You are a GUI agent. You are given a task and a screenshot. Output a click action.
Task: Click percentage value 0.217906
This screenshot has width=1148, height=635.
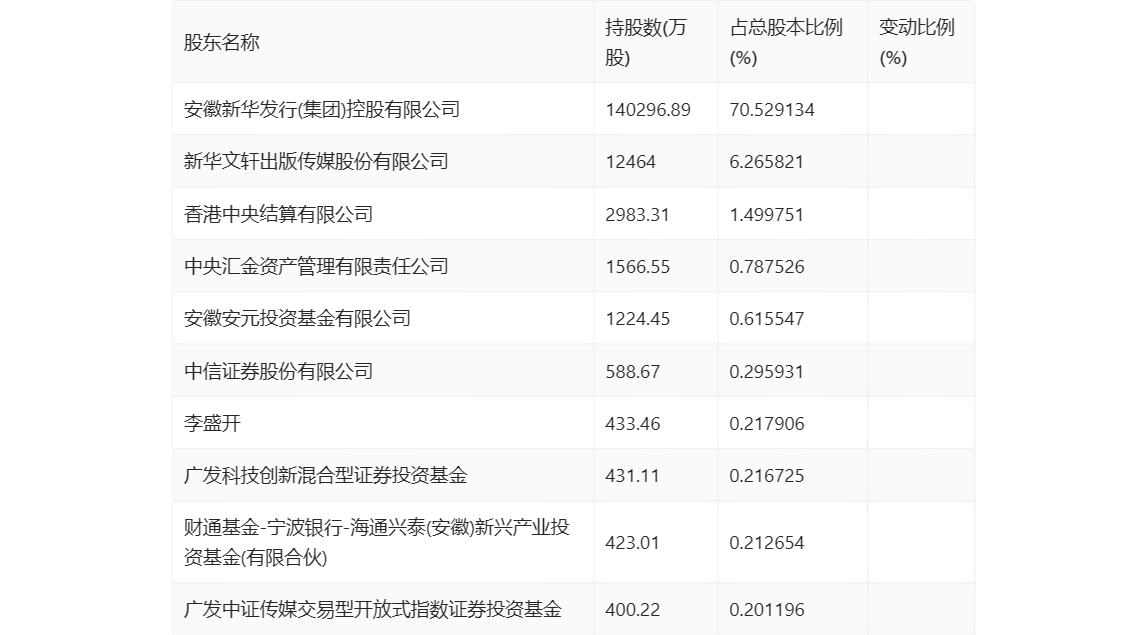(x=767, y=423)
